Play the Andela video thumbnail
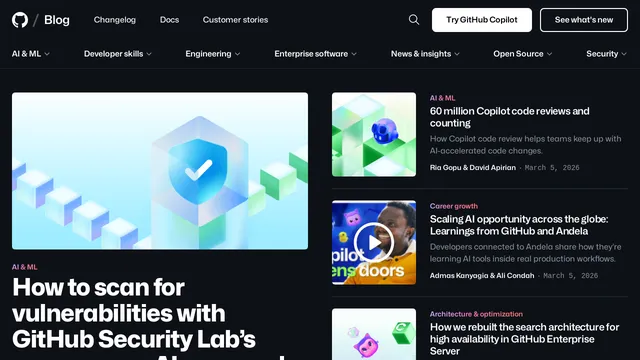Screen dimensions: 640x360 [374, 242]
